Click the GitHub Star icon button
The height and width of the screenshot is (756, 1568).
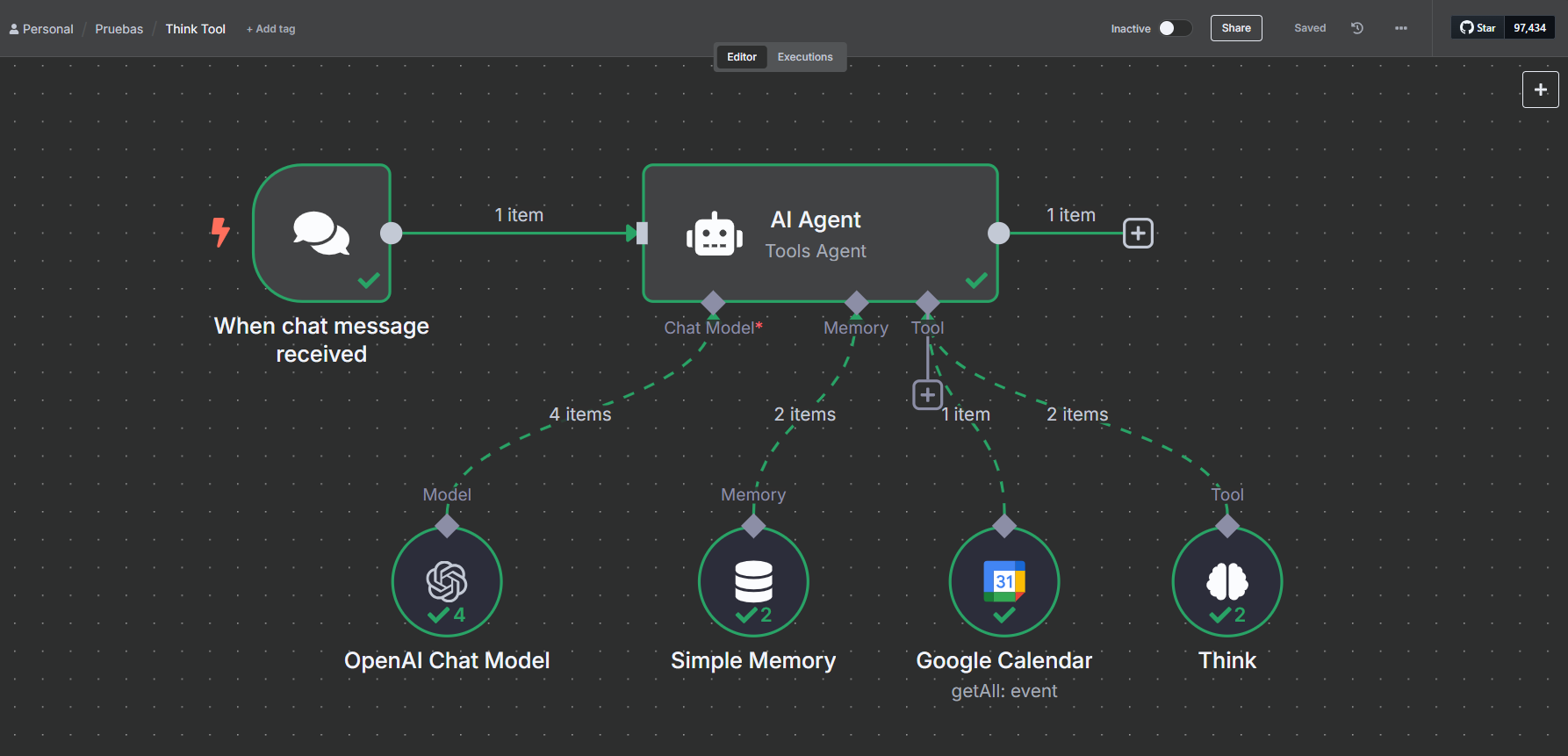pos(1478,28)
